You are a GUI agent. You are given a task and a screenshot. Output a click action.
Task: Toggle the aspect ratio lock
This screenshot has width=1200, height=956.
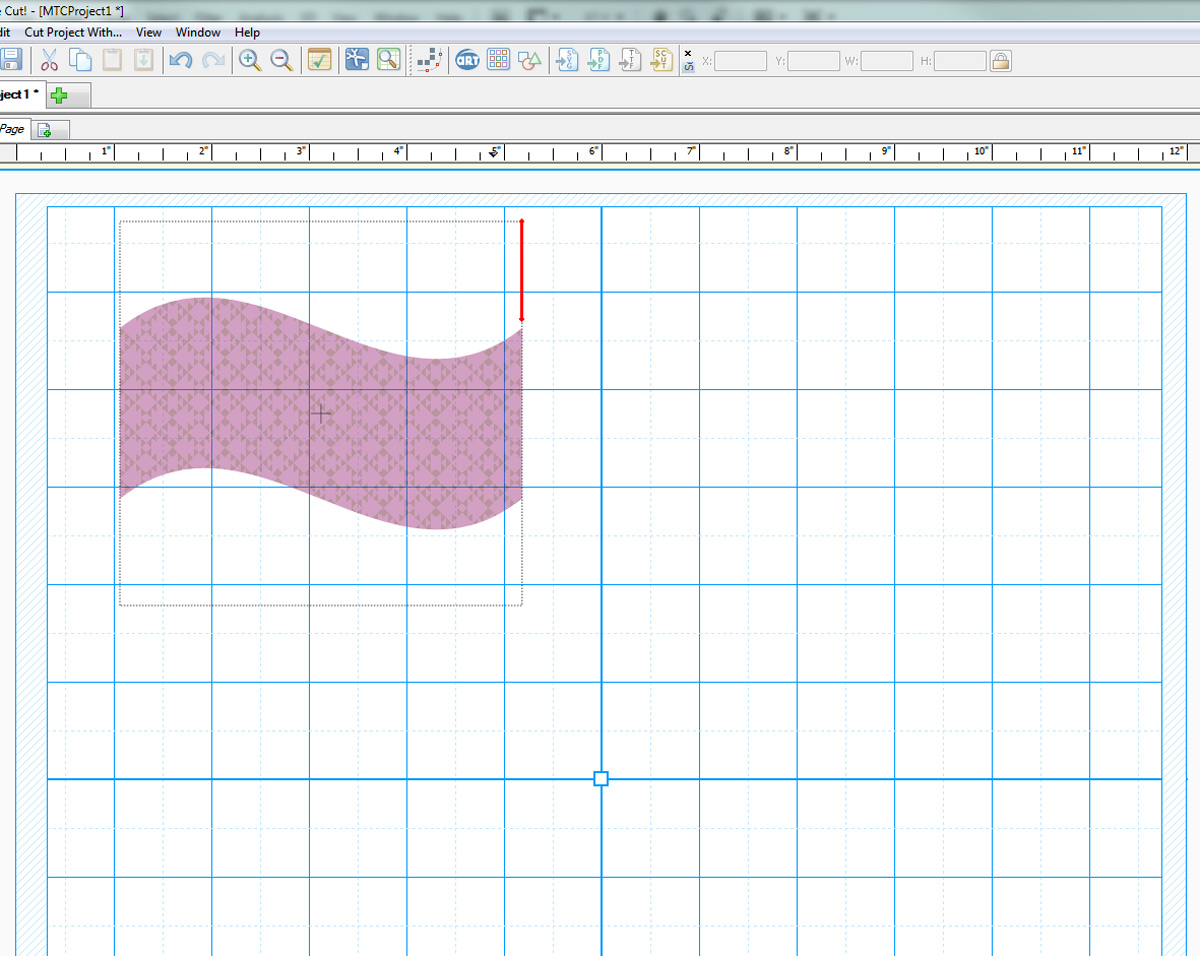tap(1000, 61)
